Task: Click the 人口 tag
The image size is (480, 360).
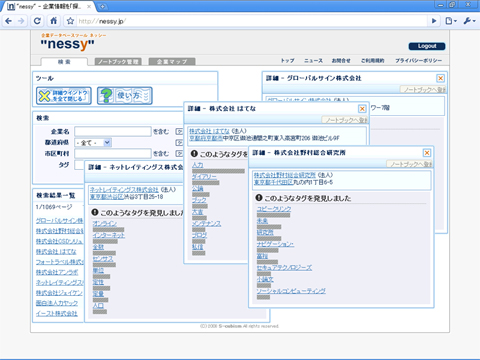Action: point(98,305)
